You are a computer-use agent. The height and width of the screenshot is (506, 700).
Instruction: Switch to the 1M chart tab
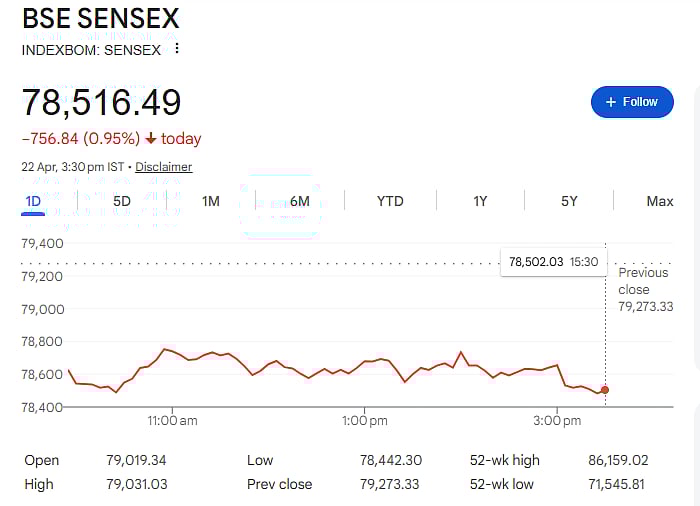click(x=210, y=201)
